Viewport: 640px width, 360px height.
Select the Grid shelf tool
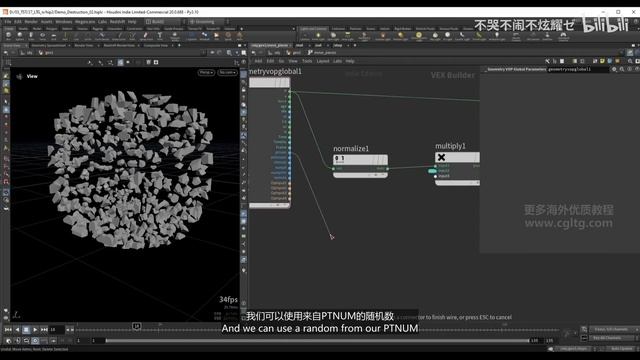(53, 36)
